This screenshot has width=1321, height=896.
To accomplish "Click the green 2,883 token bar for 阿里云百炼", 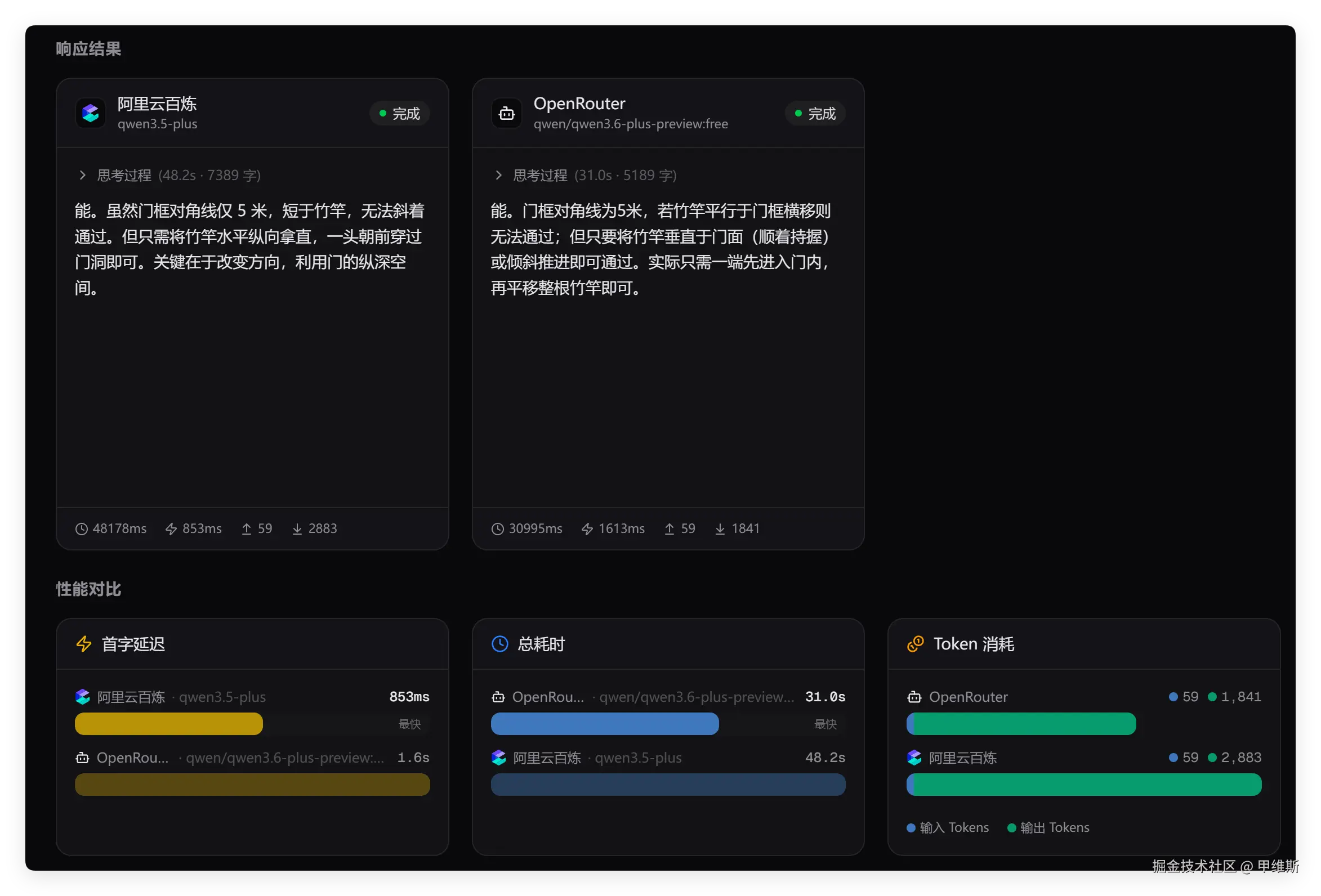I will pyautogui.click(x=1083, y=785).
